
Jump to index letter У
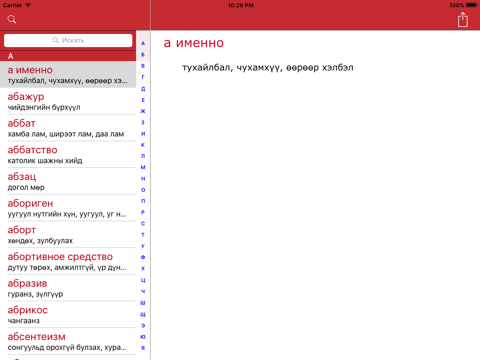[143, 246]
